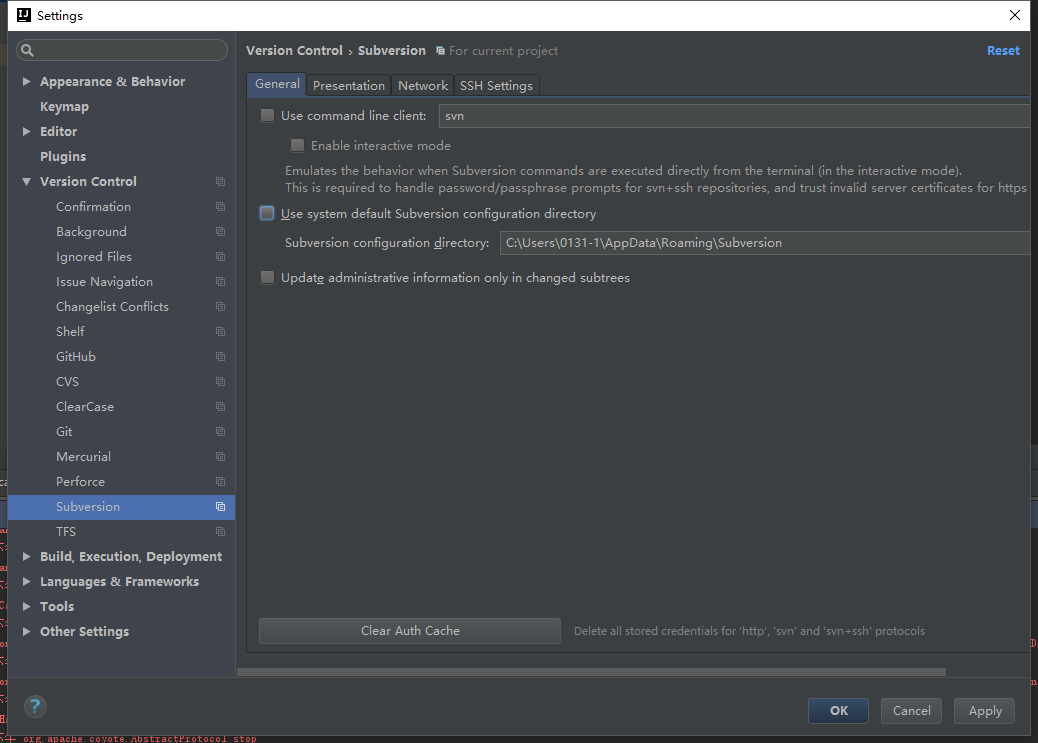Click the project-level icon beside Shelf
Viewport: 1038px width, 743px height.
(220, 332)
